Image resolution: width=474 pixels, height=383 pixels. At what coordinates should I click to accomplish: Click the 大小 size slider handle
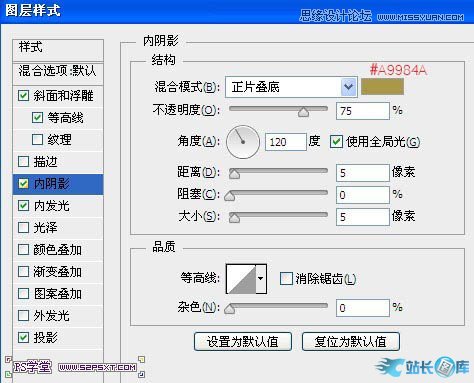[x=234, y=218]
